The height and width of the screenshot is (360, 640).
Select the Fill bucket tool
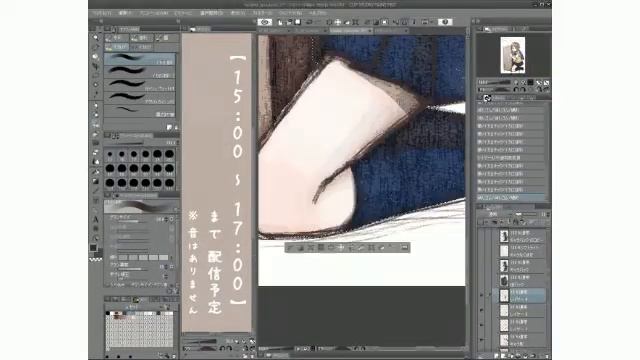96,172
